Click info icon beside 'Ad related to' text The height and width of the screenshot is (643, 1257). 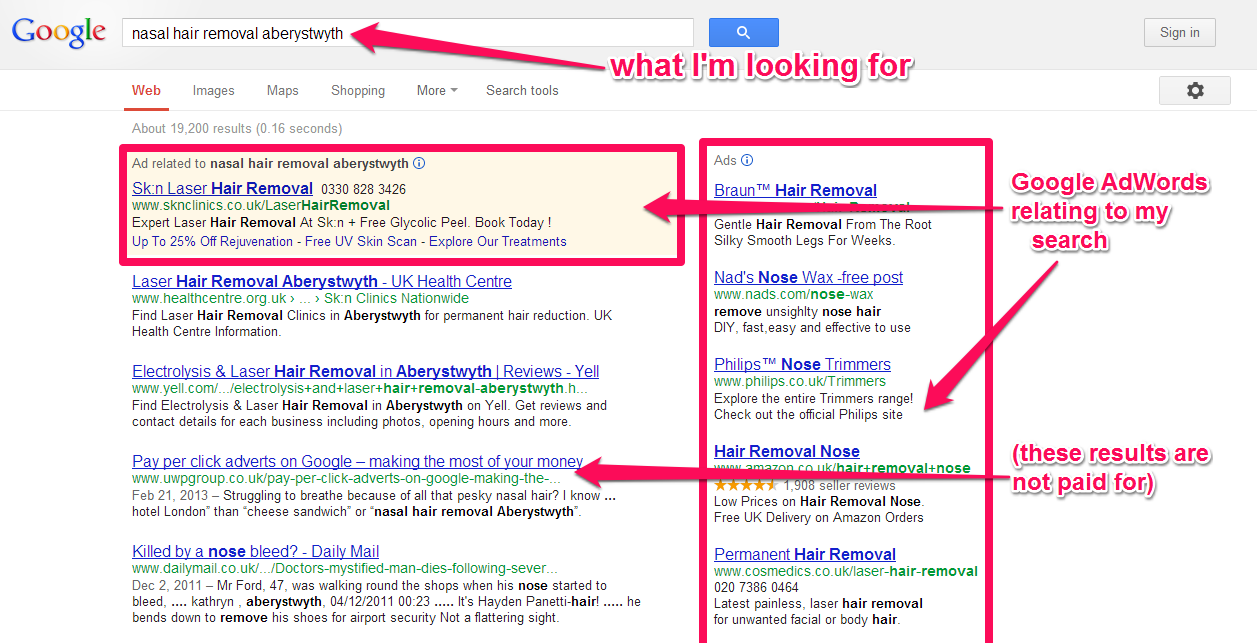click(419, 163)
